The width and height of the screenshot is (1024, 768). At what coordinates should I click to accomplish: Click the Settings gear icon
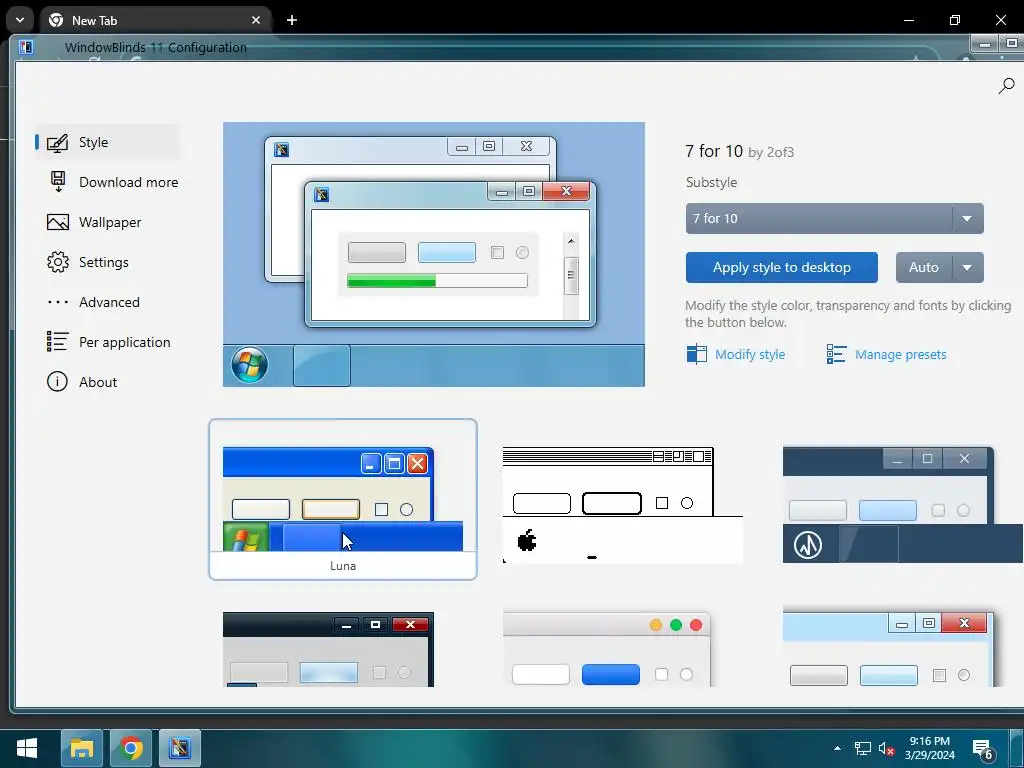57,262
